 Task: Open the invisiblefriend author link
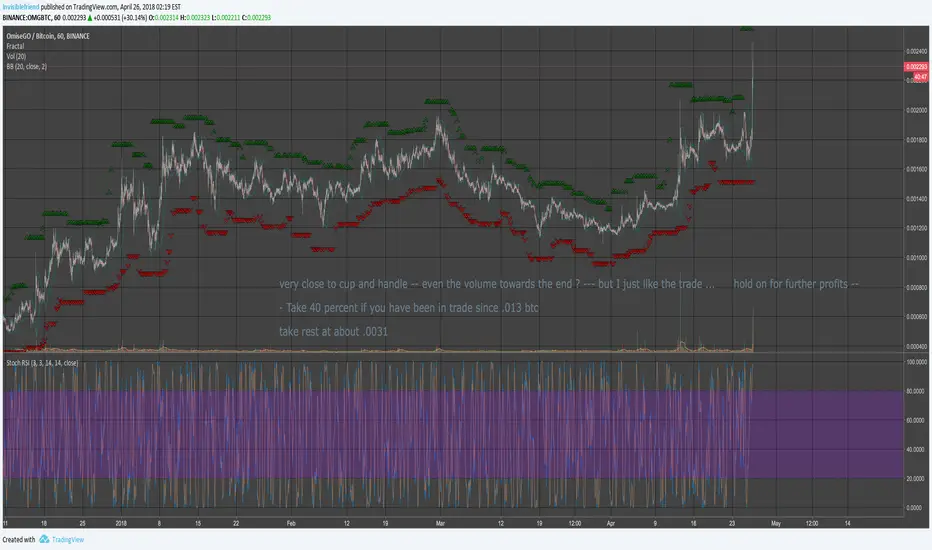(x=21, y=7)
